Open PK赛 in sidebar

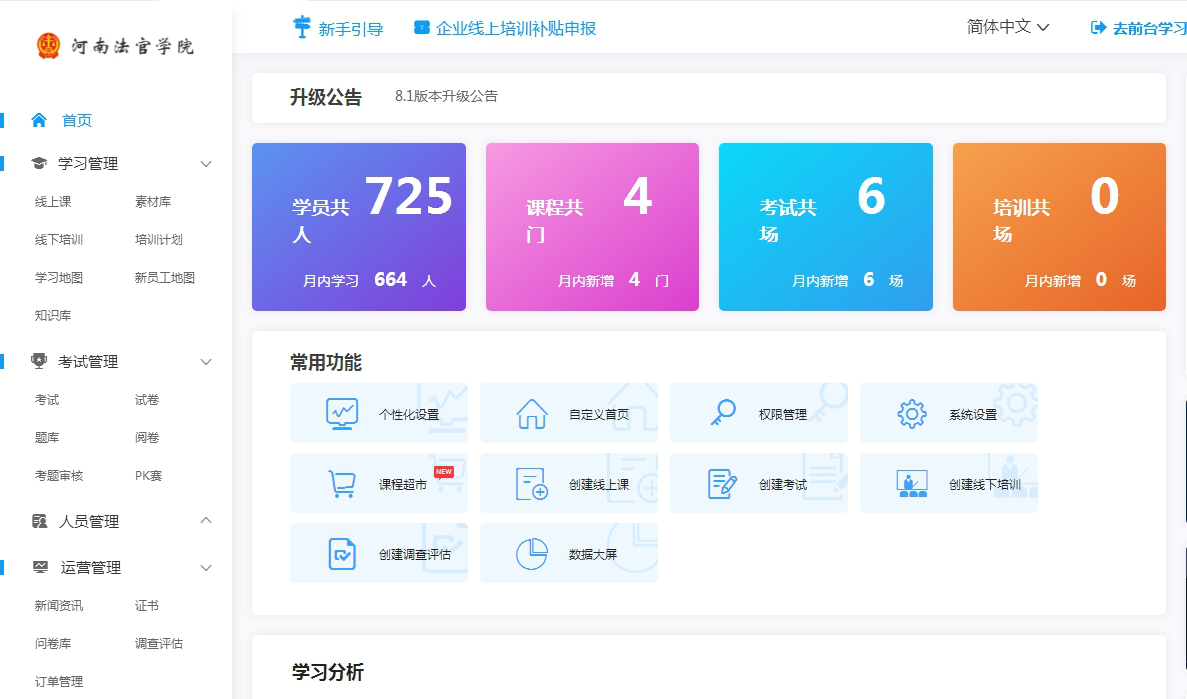(148, 476)
